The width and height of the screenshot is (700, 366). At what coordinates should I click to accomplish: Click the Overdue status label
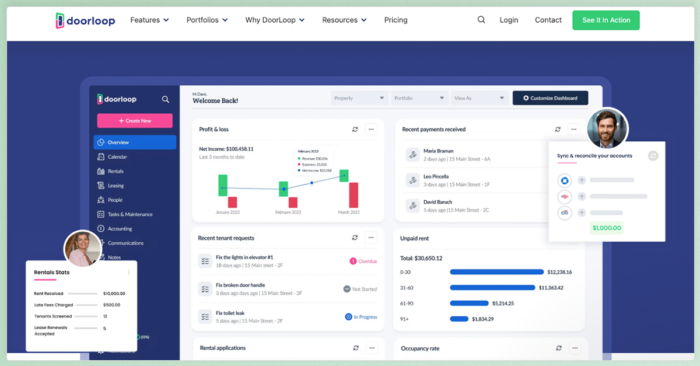(363, 261)
